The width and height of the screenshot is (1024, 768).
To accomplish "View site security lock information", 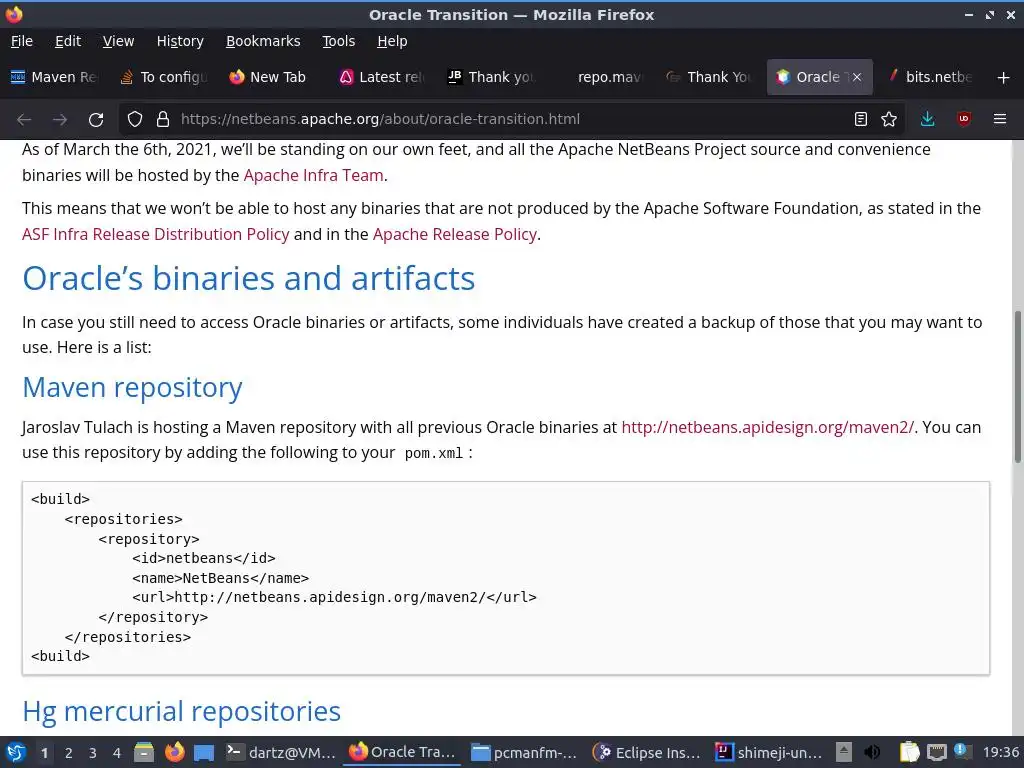I will [163, 120].
